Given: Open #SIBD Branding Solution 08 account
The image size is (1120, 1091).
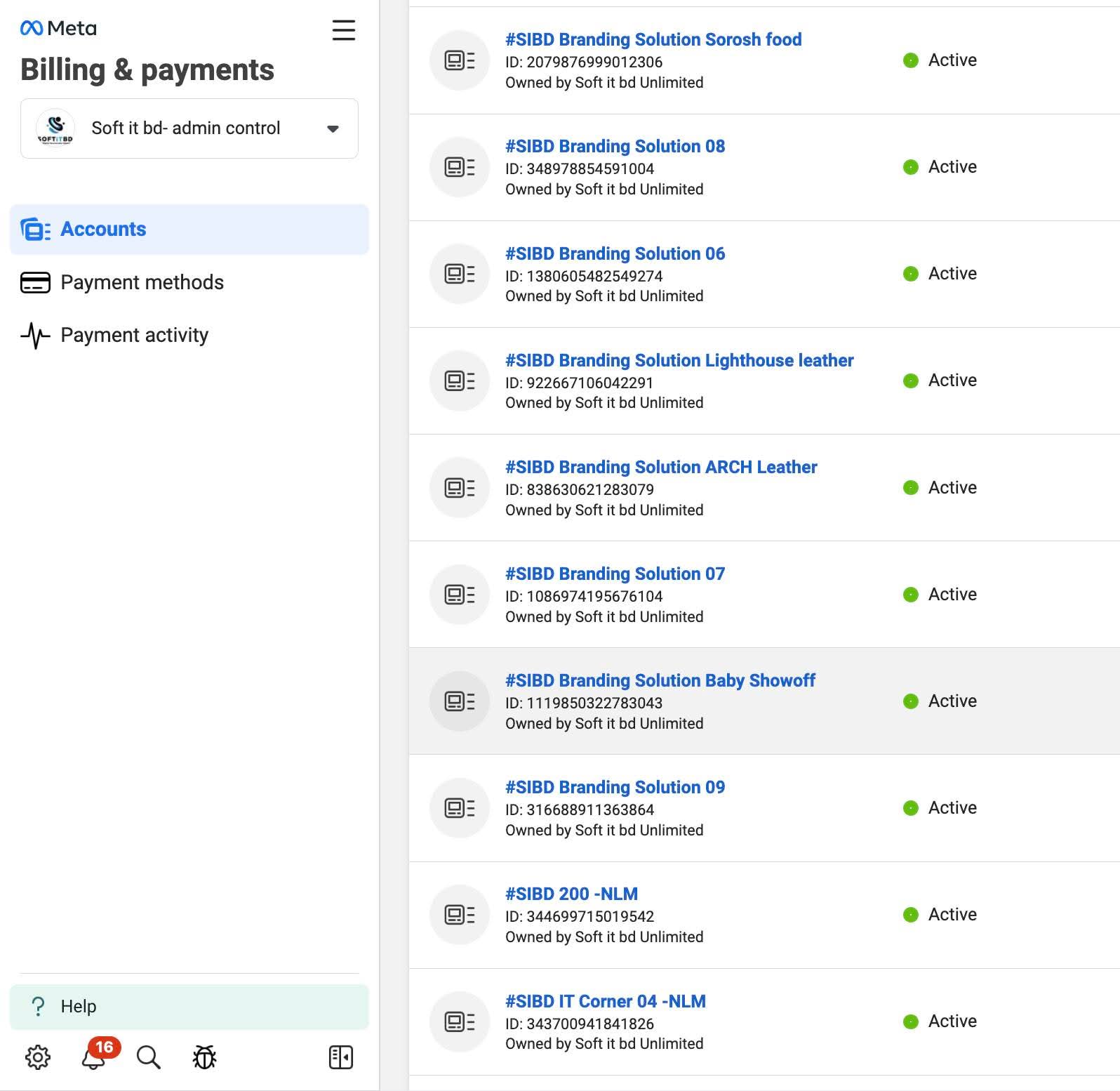Looking at the screenshot, I should [615, 146].
